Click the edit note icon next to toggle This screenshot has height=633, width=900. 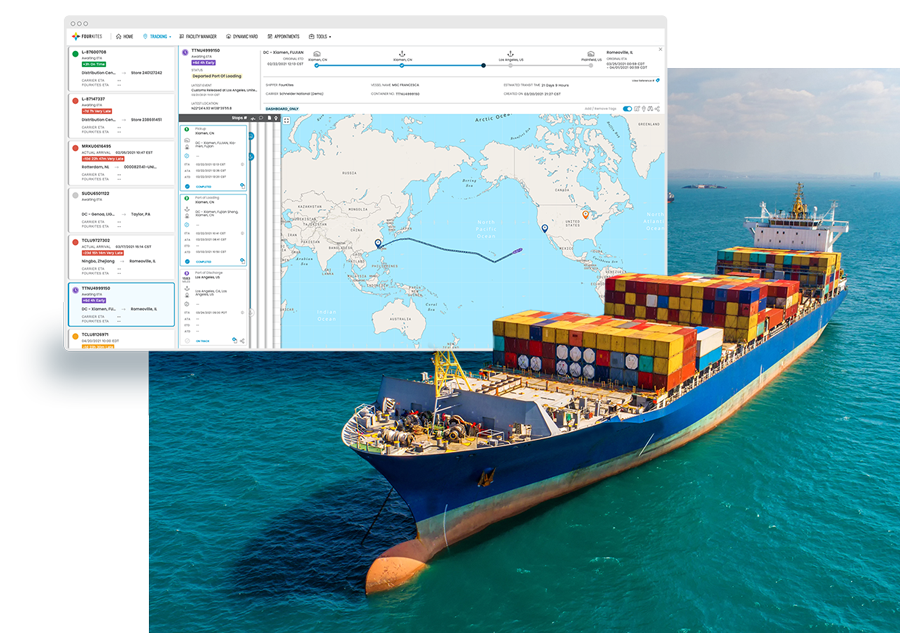pos(637,108)
